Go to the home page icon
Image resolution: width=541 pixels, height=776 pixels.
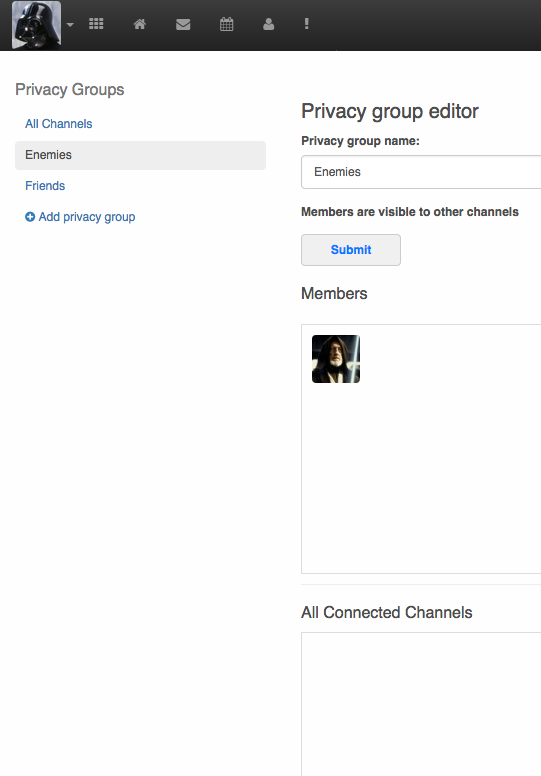(x=140, y=24)
